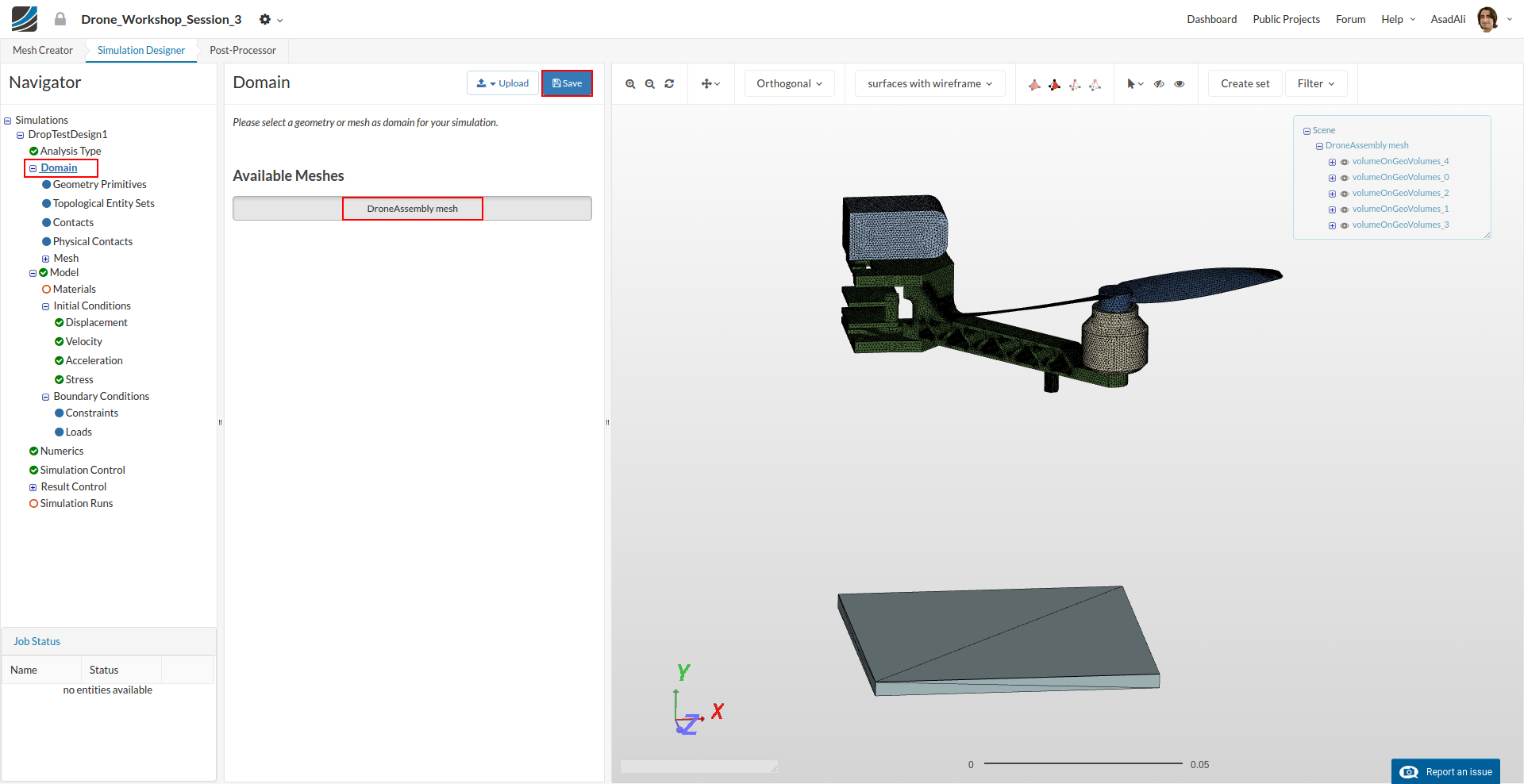Toggle visibility of volumeOnGeoVolumes_4
Viewport: 1524px width, 784px height.
[x=1345, y=162]
